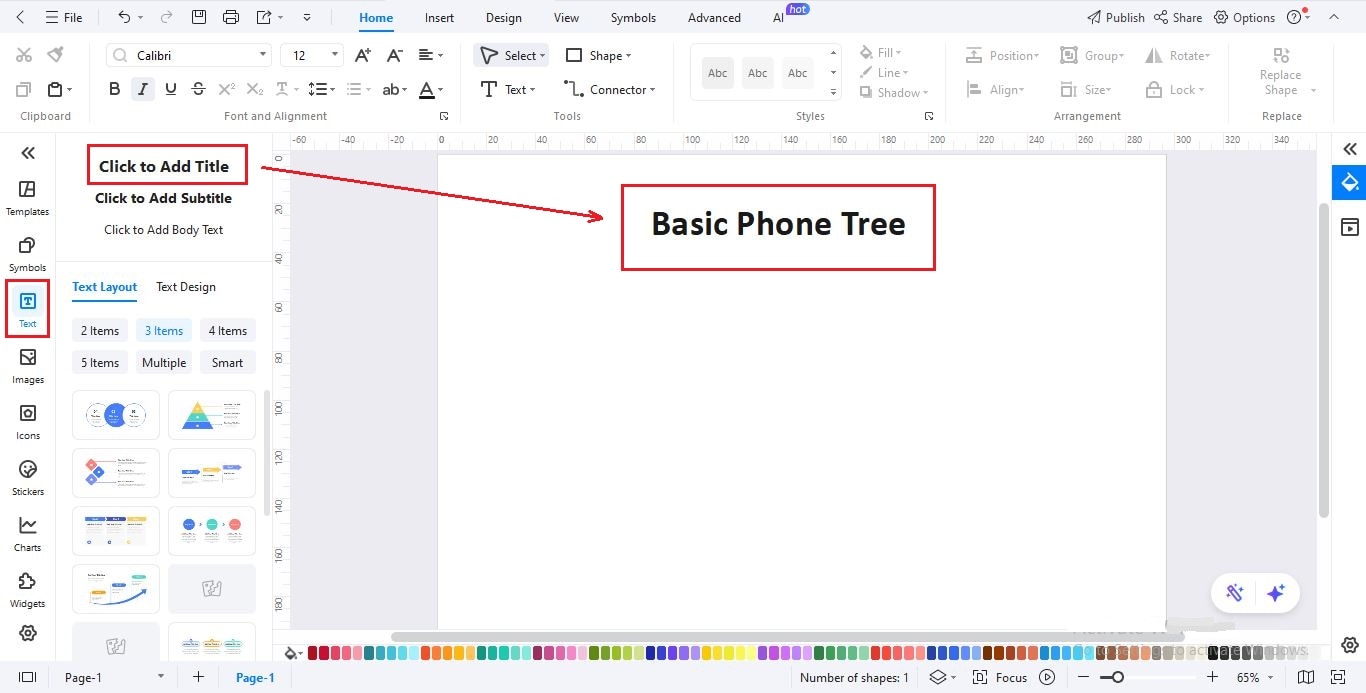The image size is (1366, 693).
Task: Switch to the Design ribbon tab
Action: pyautogui.click(x=503, y=17)
